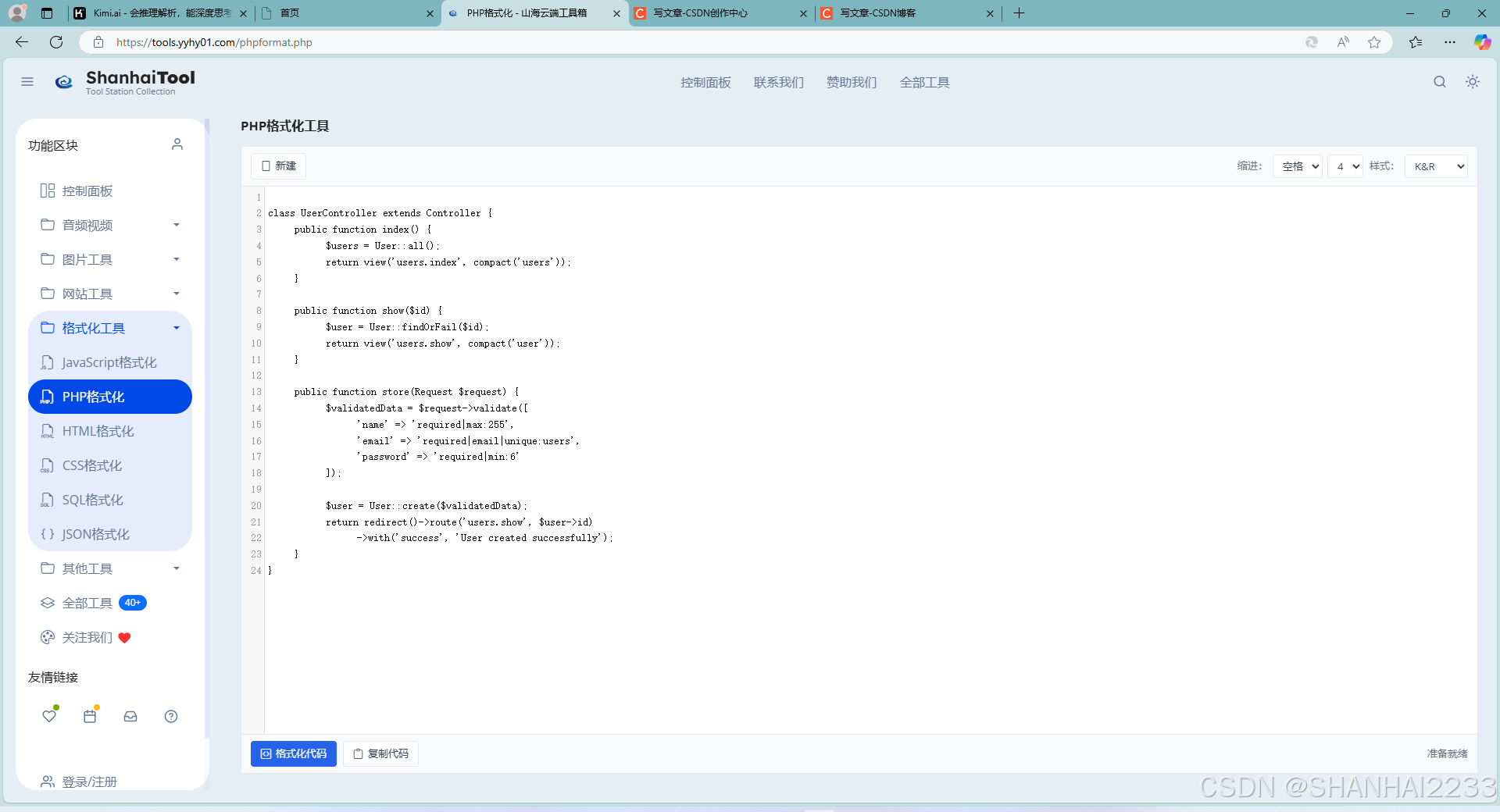Open 联系我们 in the top navigation
This screenshot has width=1500, height=812.
coord(778,82)
